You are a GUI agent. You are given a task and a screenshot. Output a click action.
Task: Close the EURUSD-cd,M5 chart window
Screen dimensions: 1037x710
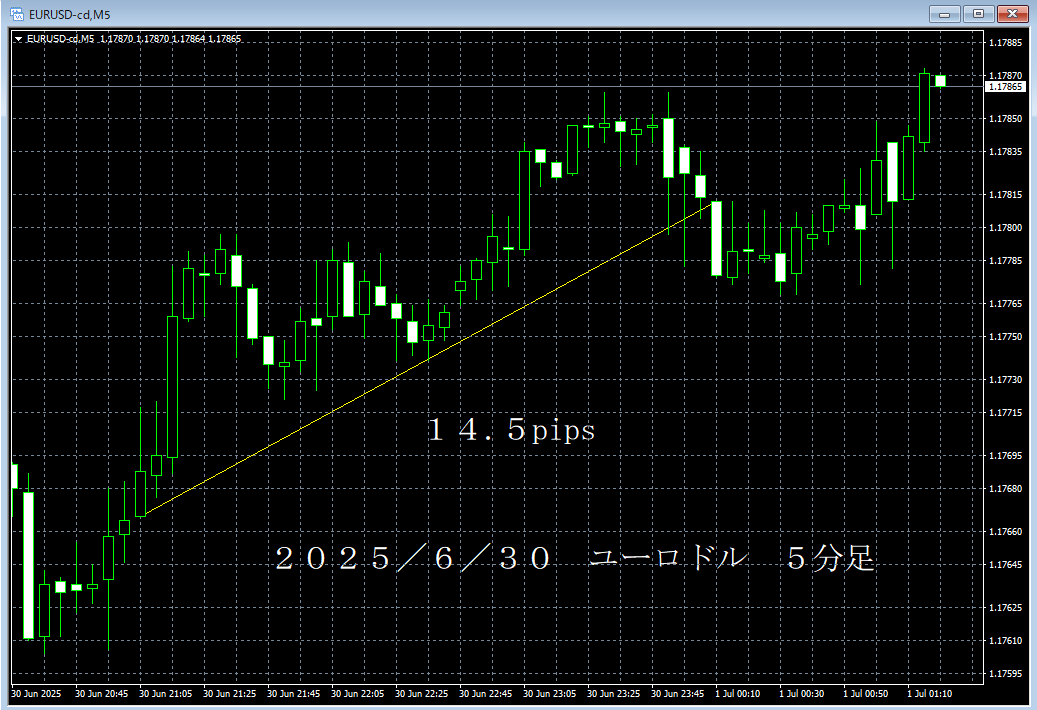[1013, 13]
